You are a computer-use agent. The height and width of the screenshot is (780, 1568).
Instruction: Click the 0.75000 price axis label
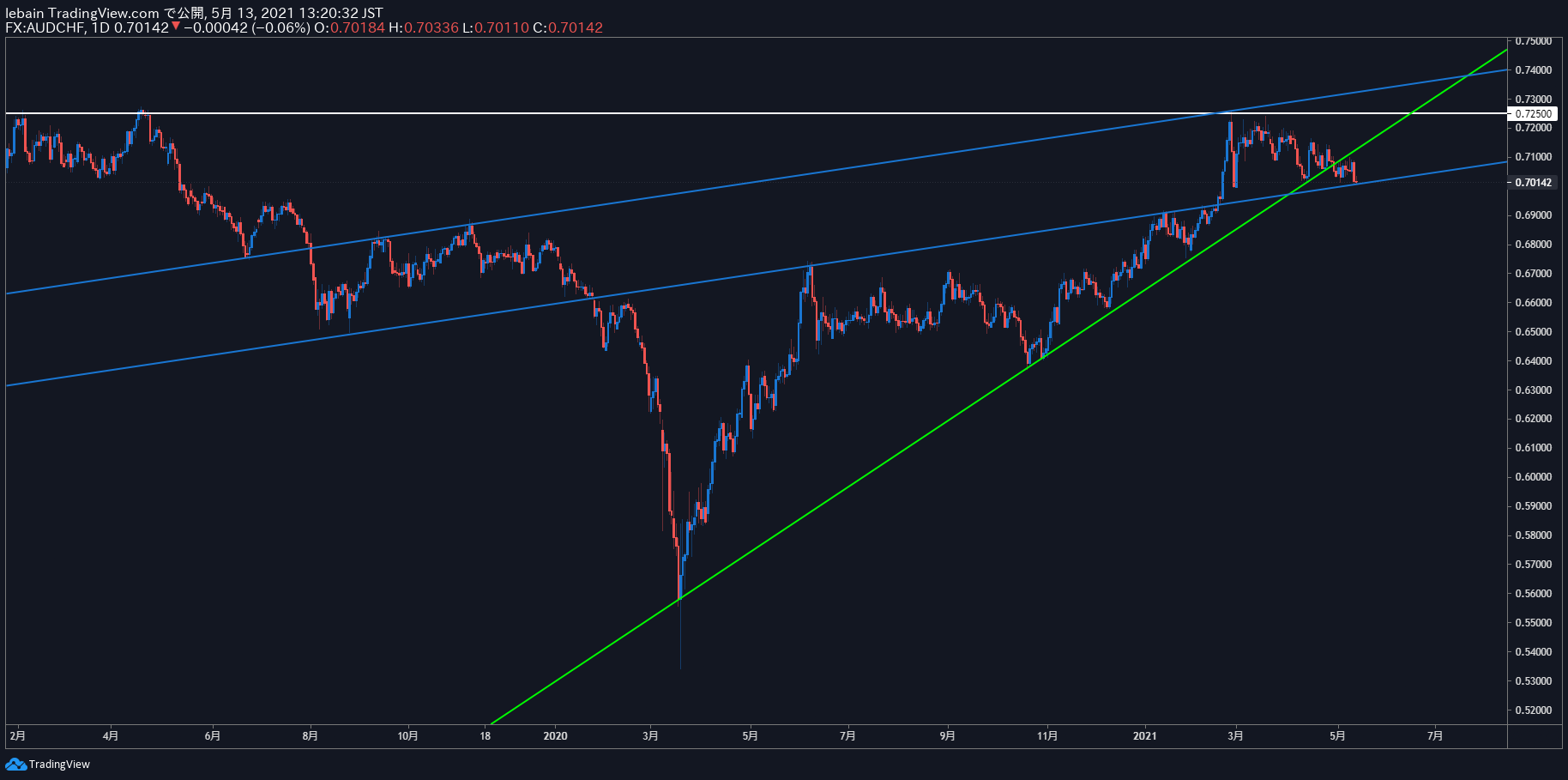(x=1533, y=41)
